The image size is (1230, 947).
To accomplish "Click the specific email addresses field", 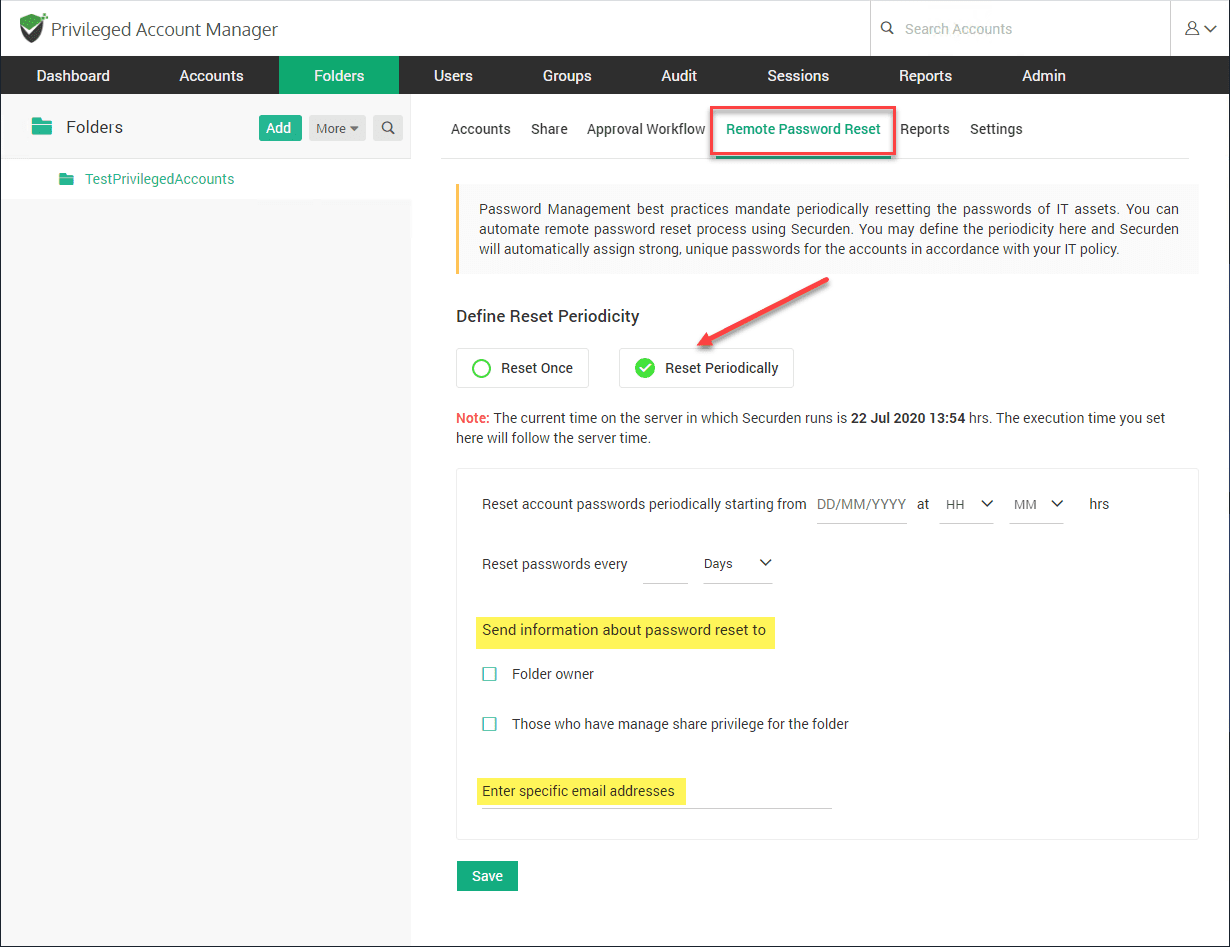I will (656, 792).
